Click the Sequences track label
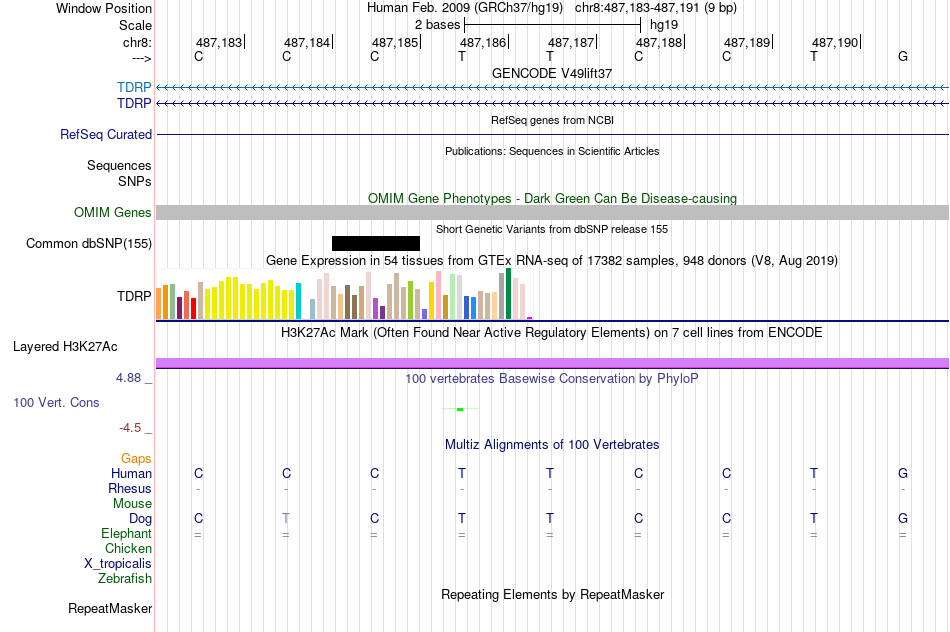The height and width of the screenshot is (632, 950). click(119, 165)
